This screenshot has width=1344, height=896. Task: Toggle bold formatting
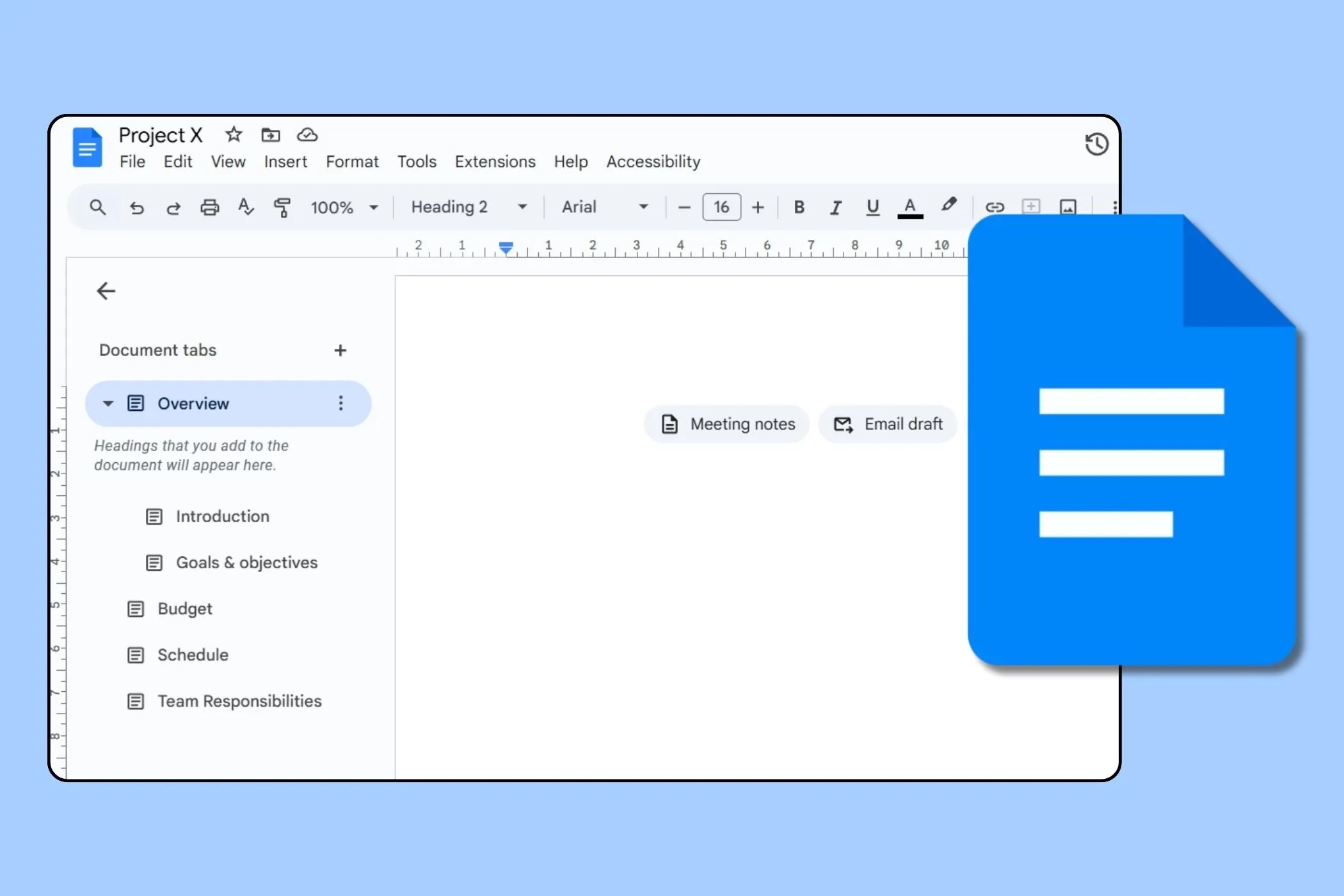coord(799,207)
